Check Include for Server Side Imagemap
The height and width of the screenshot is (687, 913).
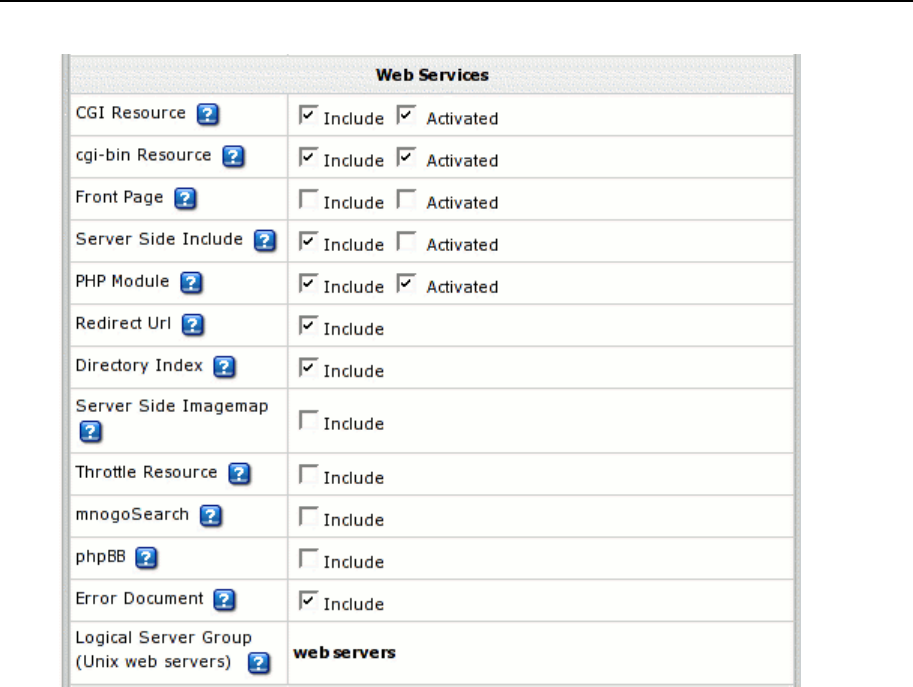(308, 420)
